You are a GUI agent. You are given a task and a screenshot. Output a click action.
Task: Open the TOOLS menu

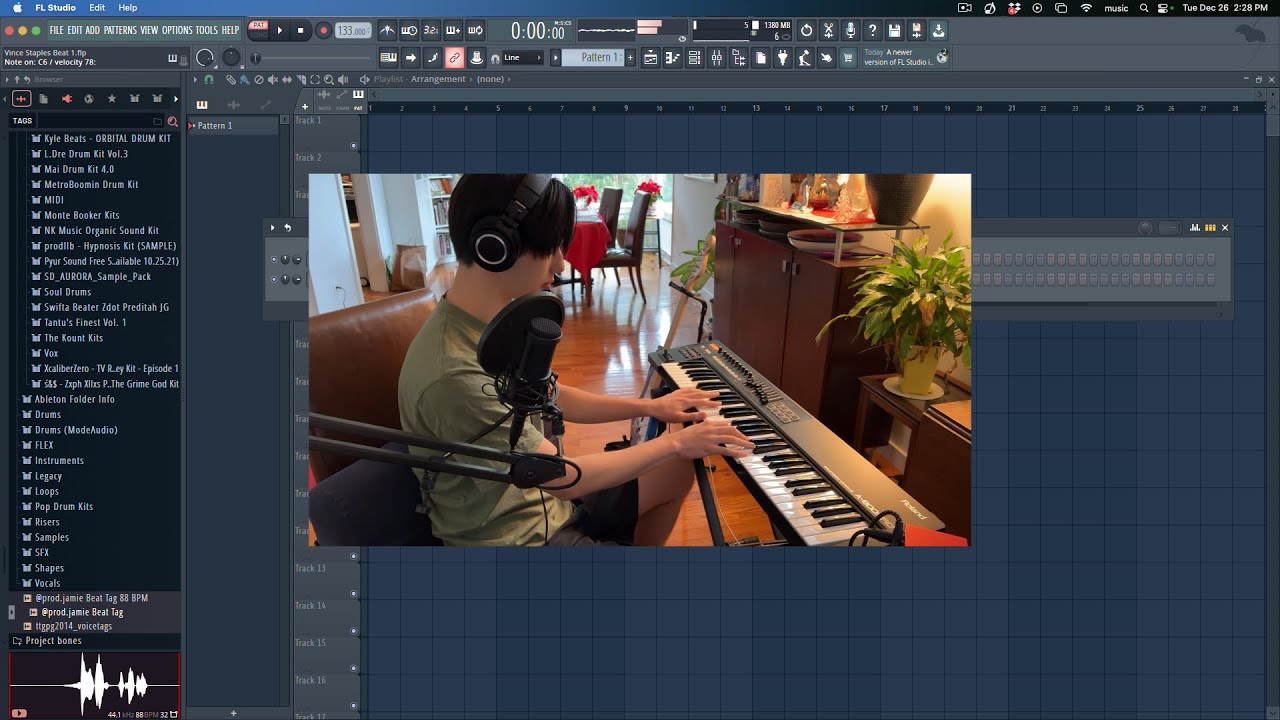pos(207,31)
